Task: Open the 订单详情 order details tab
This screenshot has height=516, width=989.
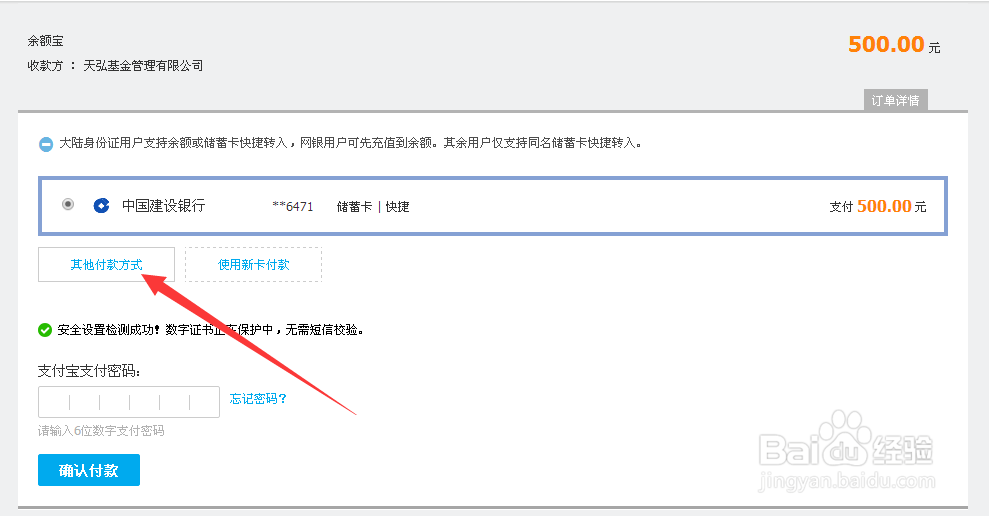Action: tap(896, 100)
